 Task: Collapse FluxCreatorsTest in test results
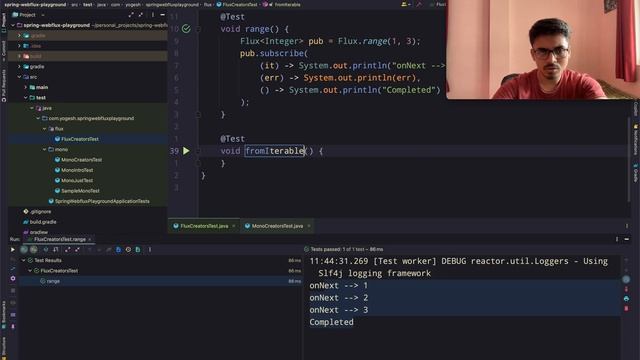pos(30,271)
